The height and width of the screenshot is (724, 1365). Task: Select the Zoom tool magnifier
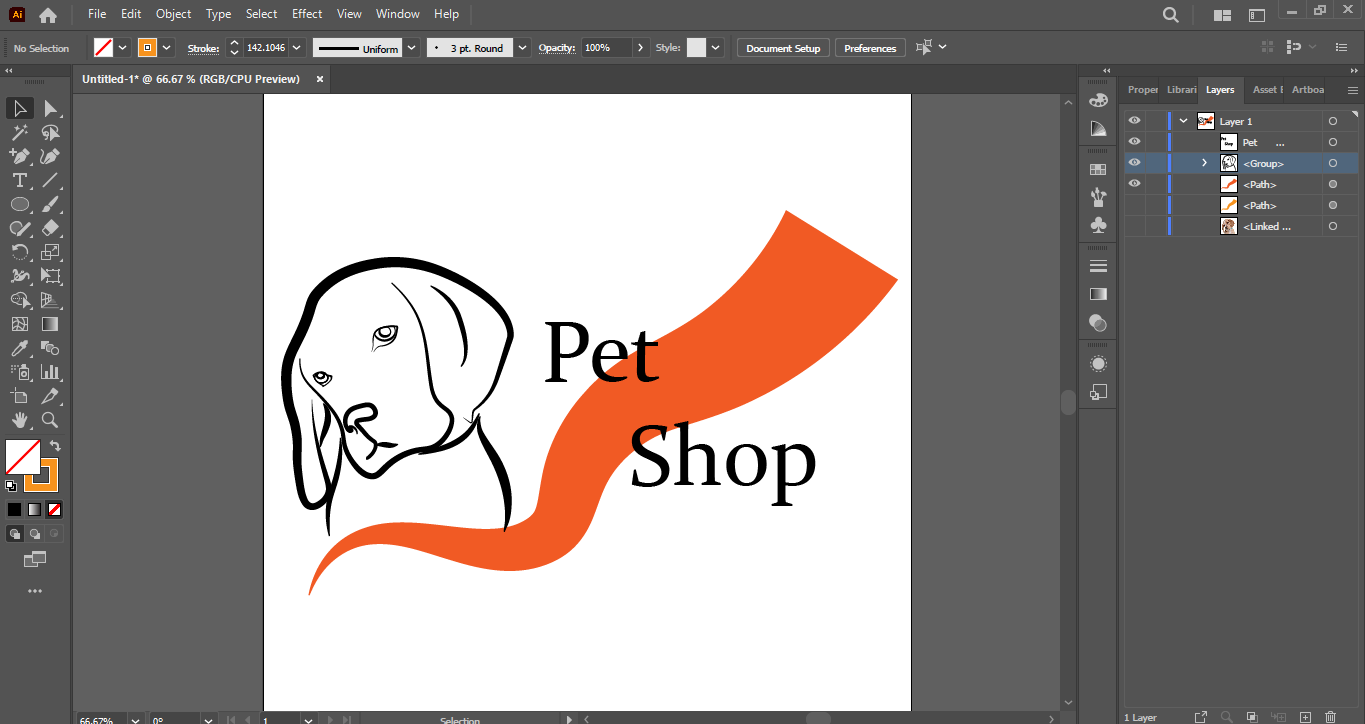pos(50,420)
